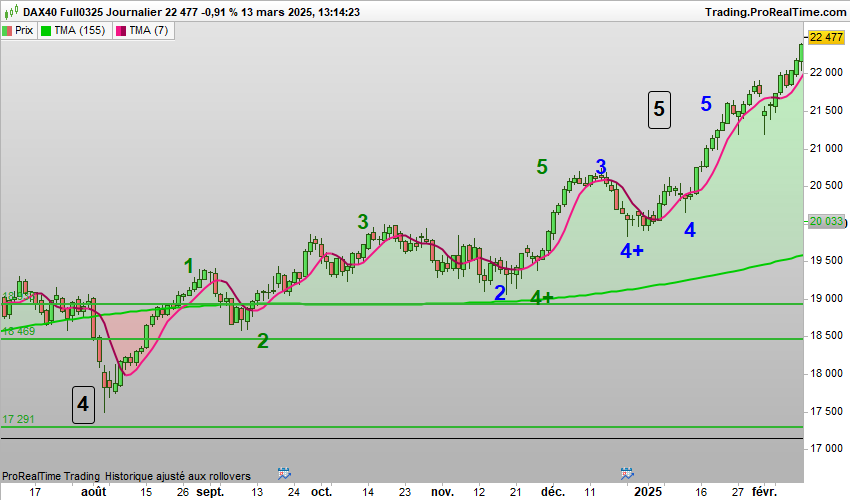Click the 20 033 price level tag

point(826,221)
